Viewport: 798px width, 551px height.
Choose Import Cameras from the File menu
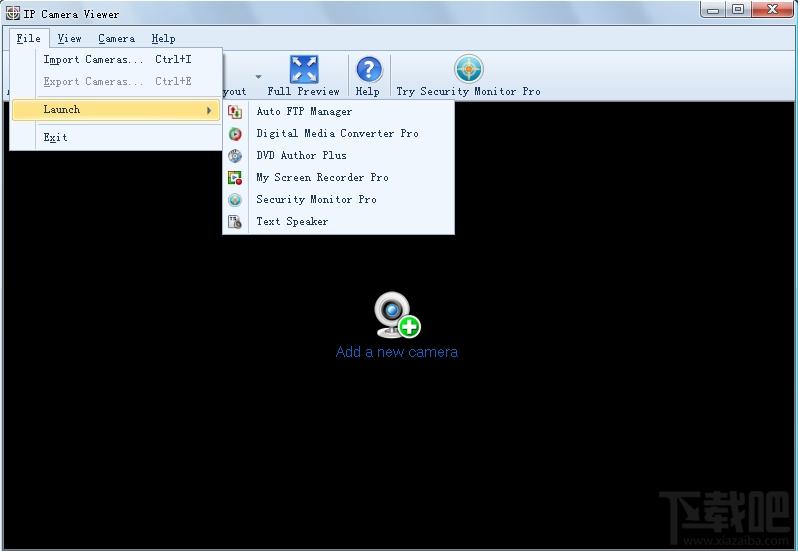pos(117,60)
